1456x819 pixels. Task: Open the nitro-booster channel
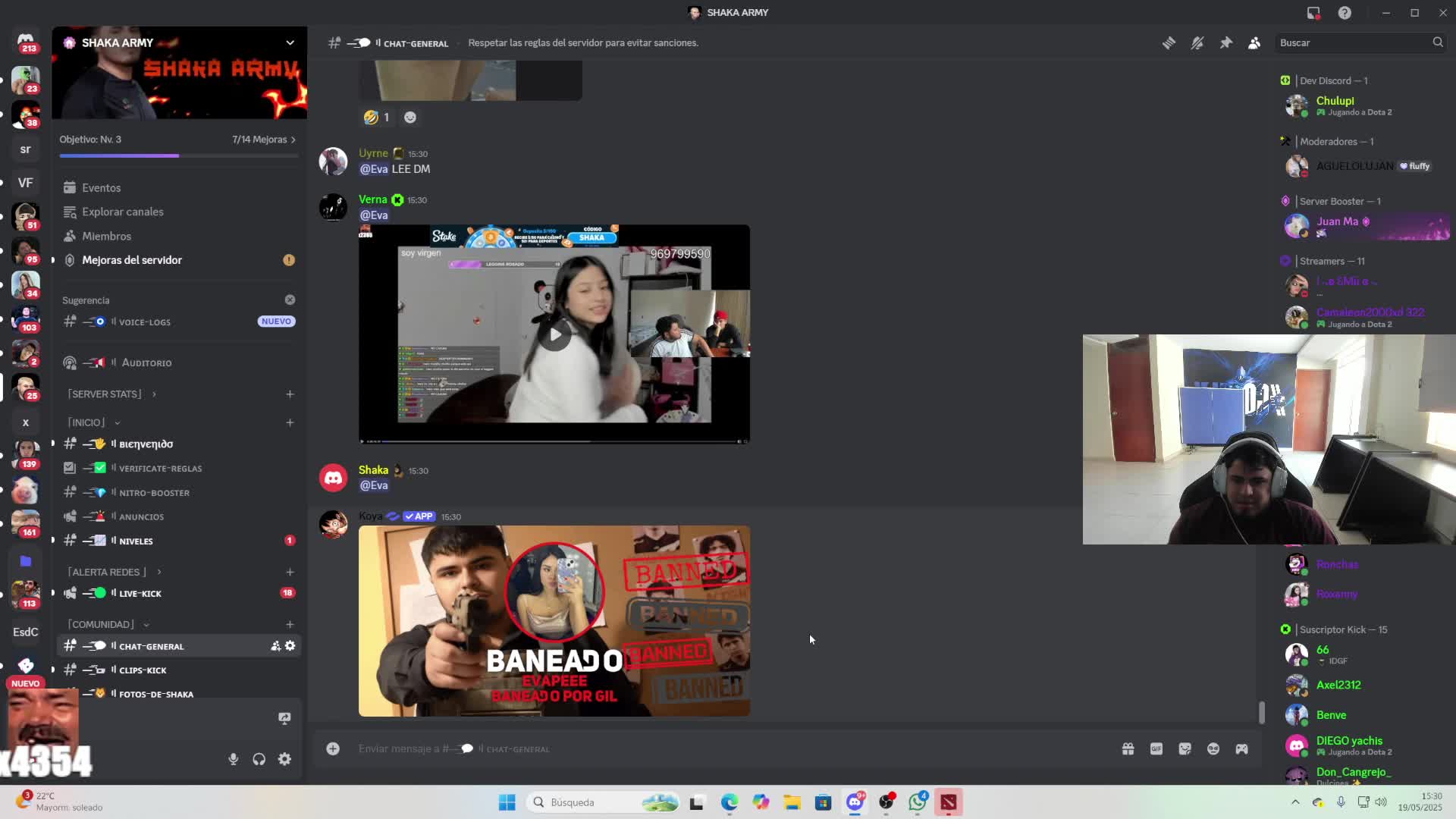179,493
